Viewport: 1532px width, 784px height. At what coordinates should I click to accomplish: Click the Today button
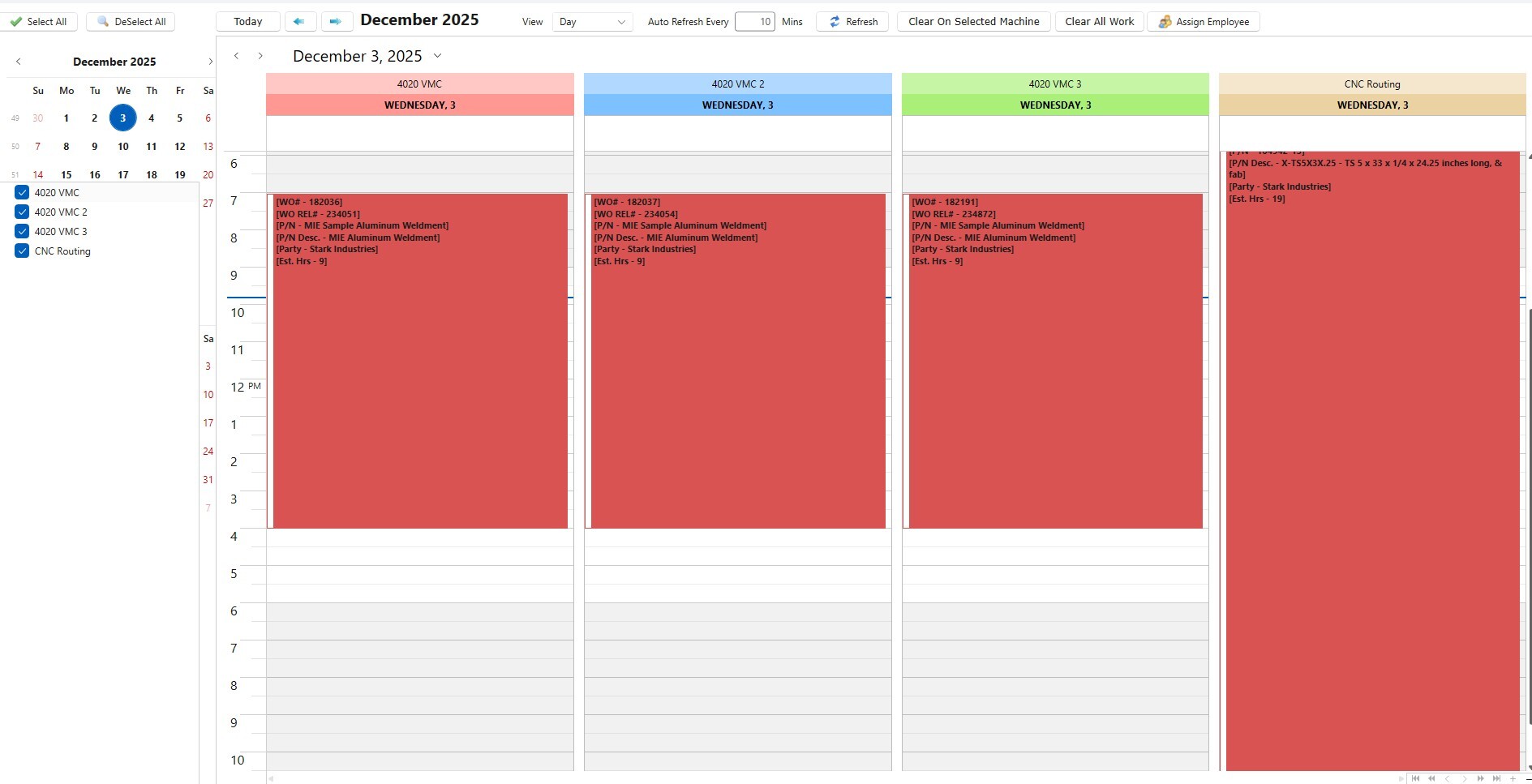[x=247, y=21]
